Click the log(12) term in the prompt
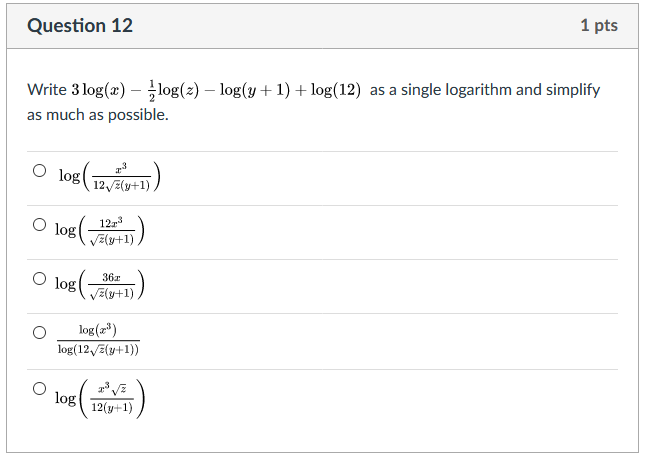The width and height of the screenshot is (666, 460). pyautogui.click(x=335, y=90)
